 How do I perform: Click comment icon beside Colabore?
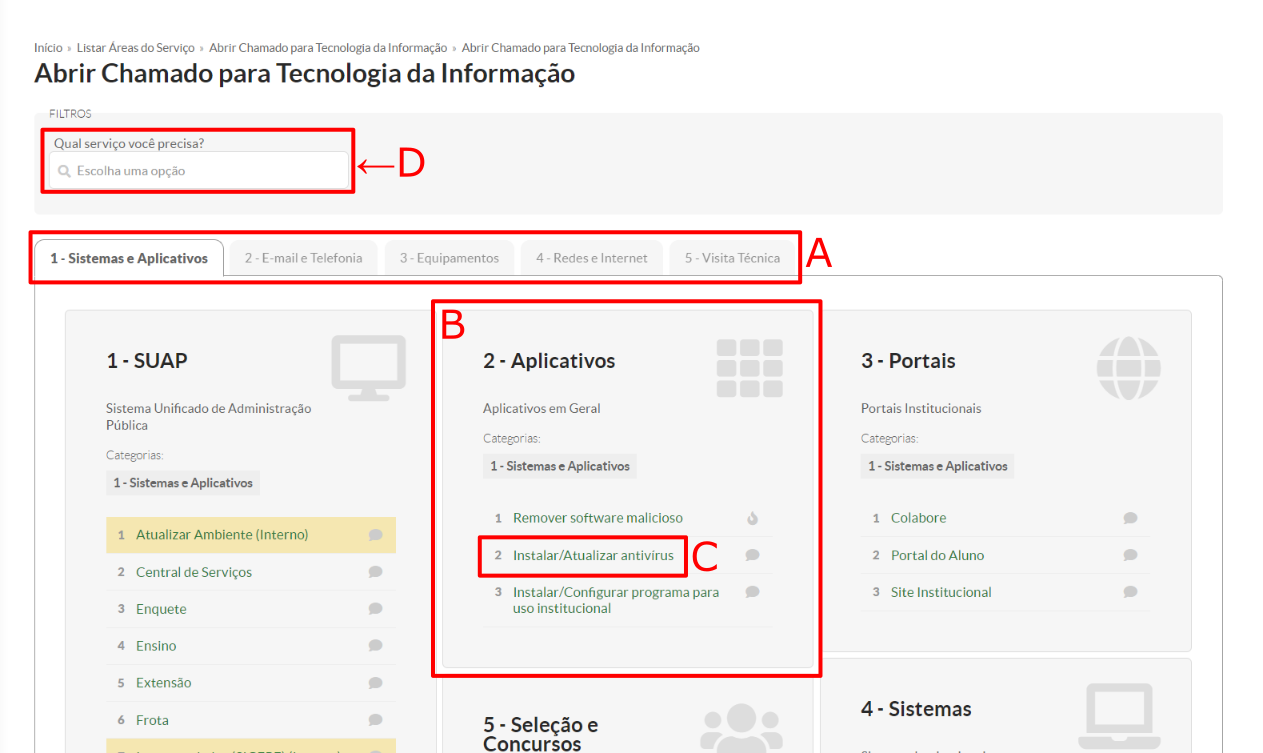click(x=1130, y=518)
